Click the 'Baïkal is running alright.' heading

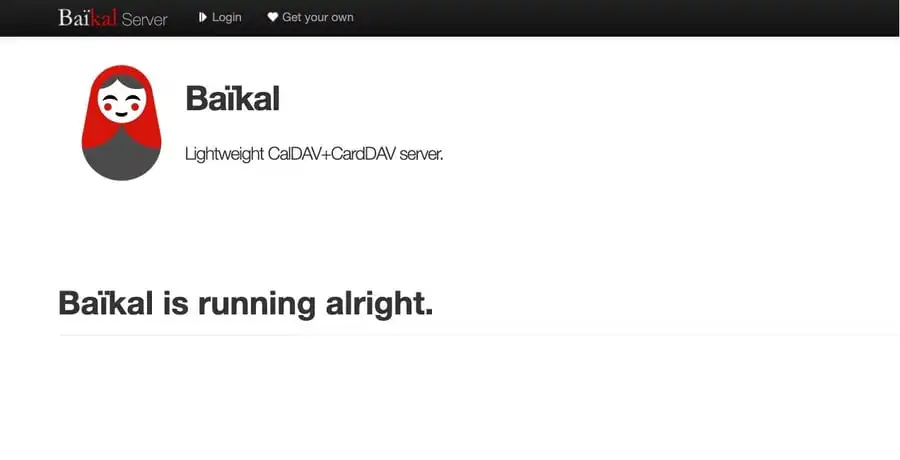point(245,302)
